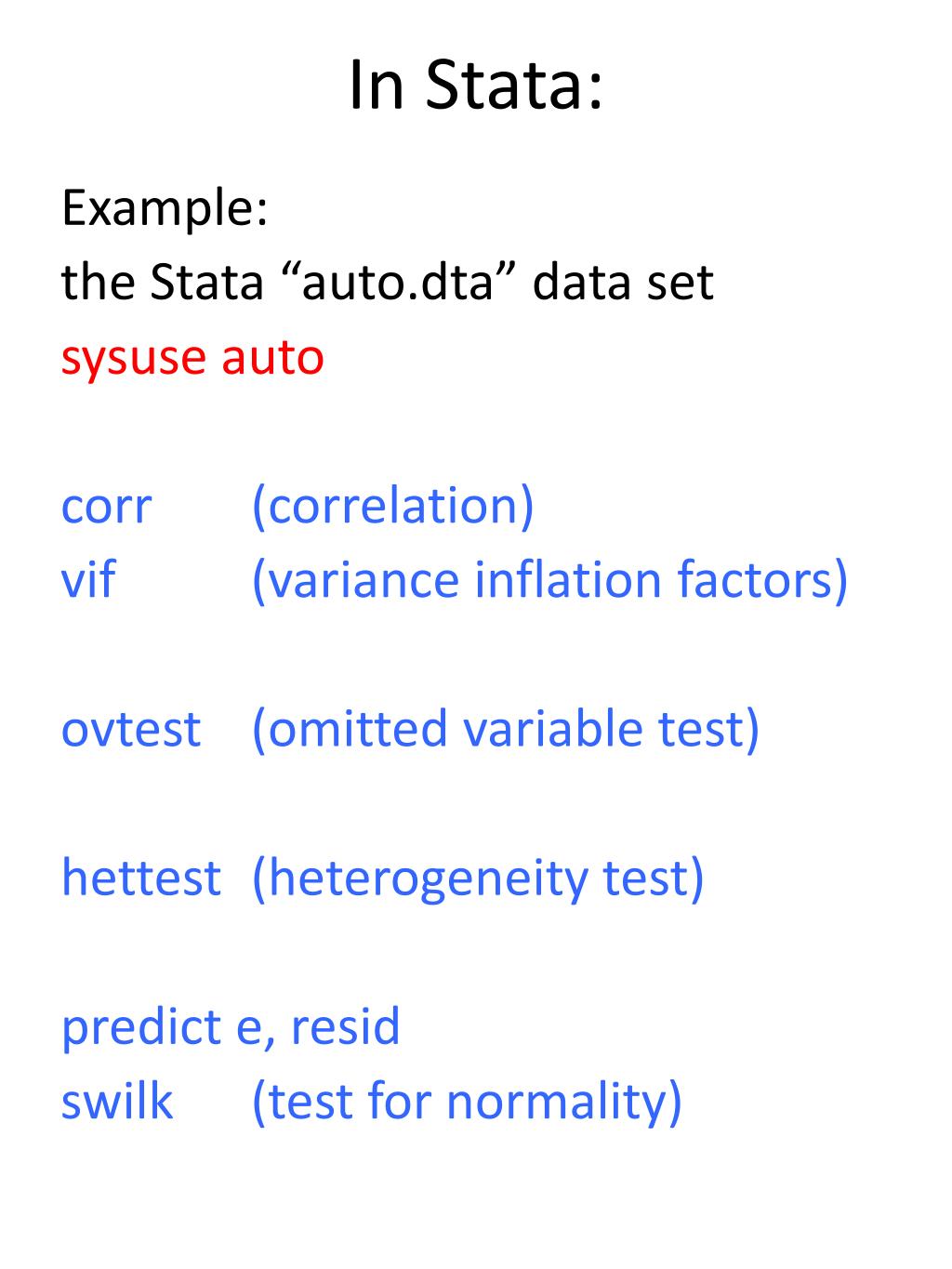
Task: Click '(heterogeneity test)' description
Action: (478, 879)
